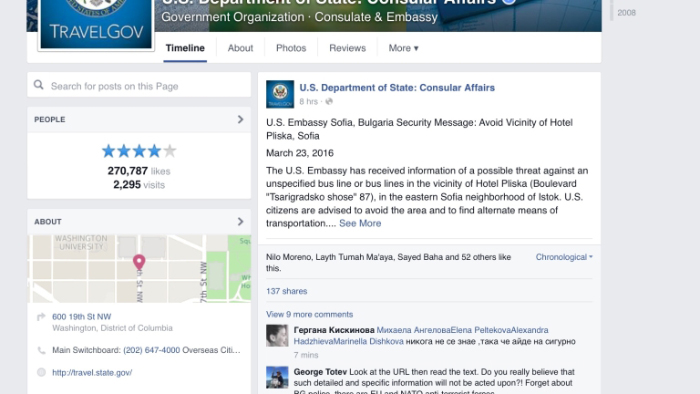Click the phone icon beside Main Switchboard
Screen dimensions: 700x394
[x=41, y=350]
